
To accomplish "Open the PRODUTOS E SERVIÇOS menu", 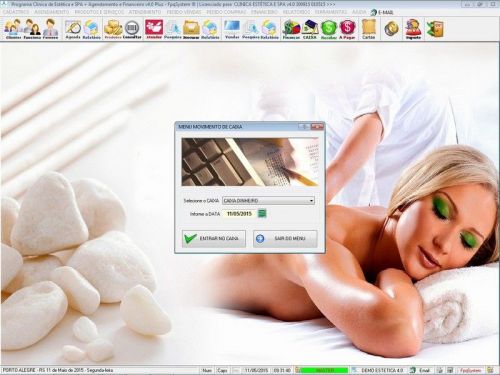I will tap(99, 12).
